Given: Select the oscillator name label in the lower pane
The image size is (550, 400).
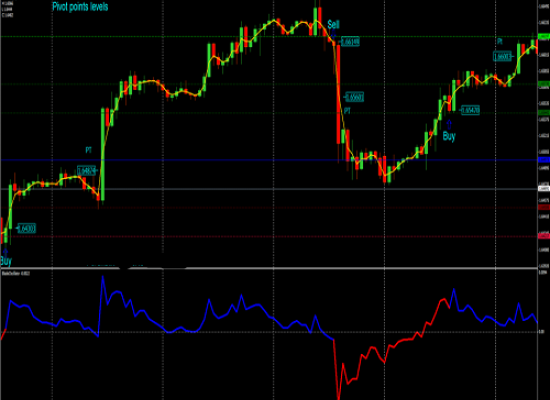Looking at the screenshot, I should pos(16,273).
